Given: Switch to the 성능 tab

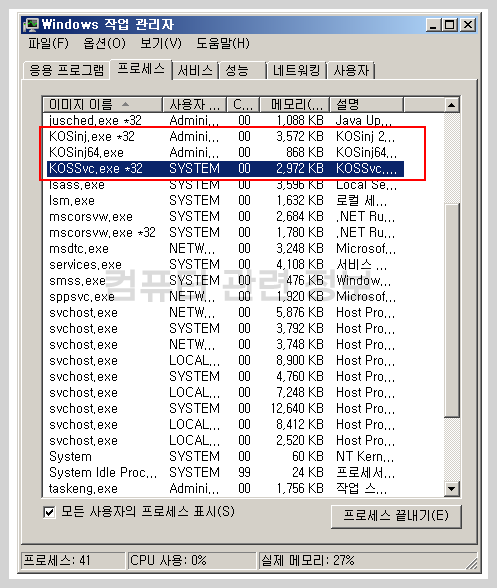Looking at the screenshot, I should tap(243, 70).
